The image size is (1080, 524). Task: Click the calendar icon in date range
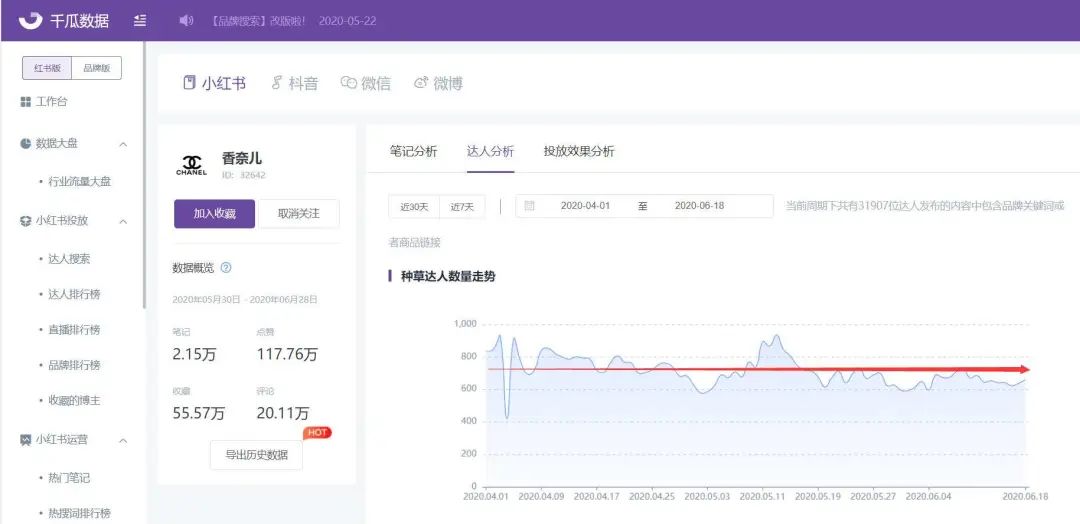pos(529,206)
